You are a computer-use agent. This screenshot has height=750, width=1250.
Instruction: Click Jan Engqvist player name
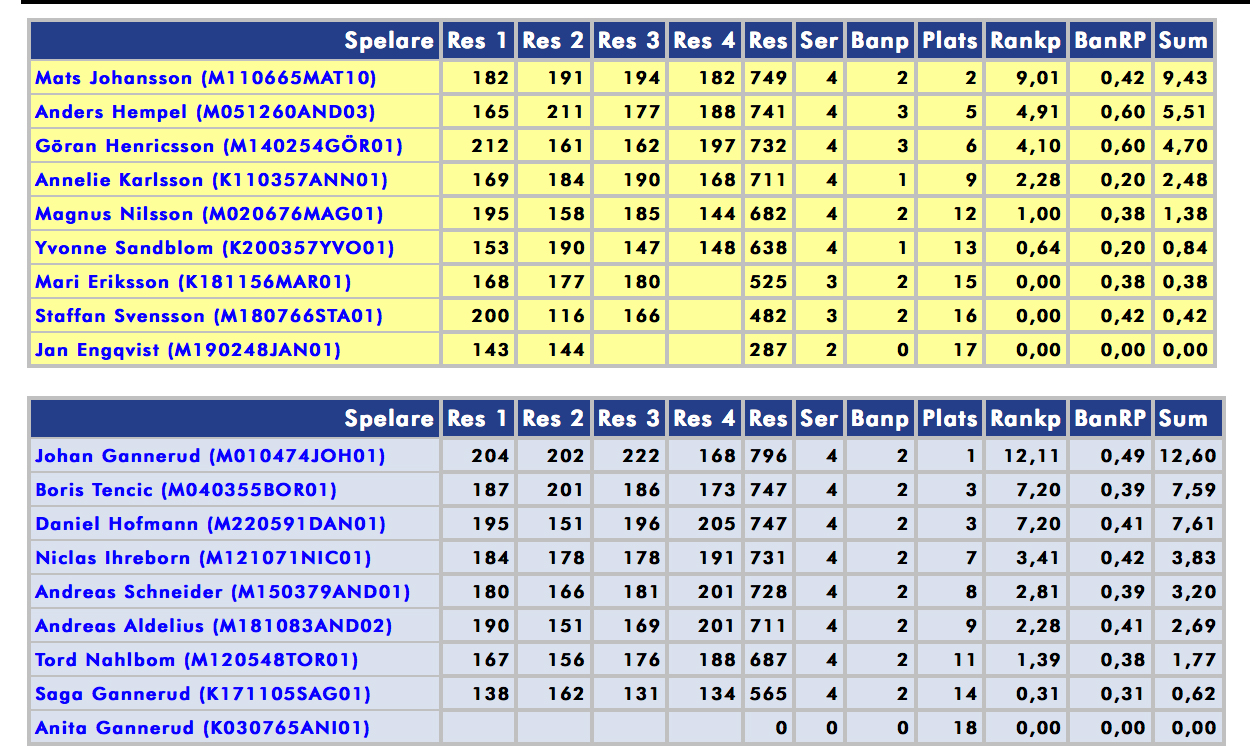[x=187, y=350]
